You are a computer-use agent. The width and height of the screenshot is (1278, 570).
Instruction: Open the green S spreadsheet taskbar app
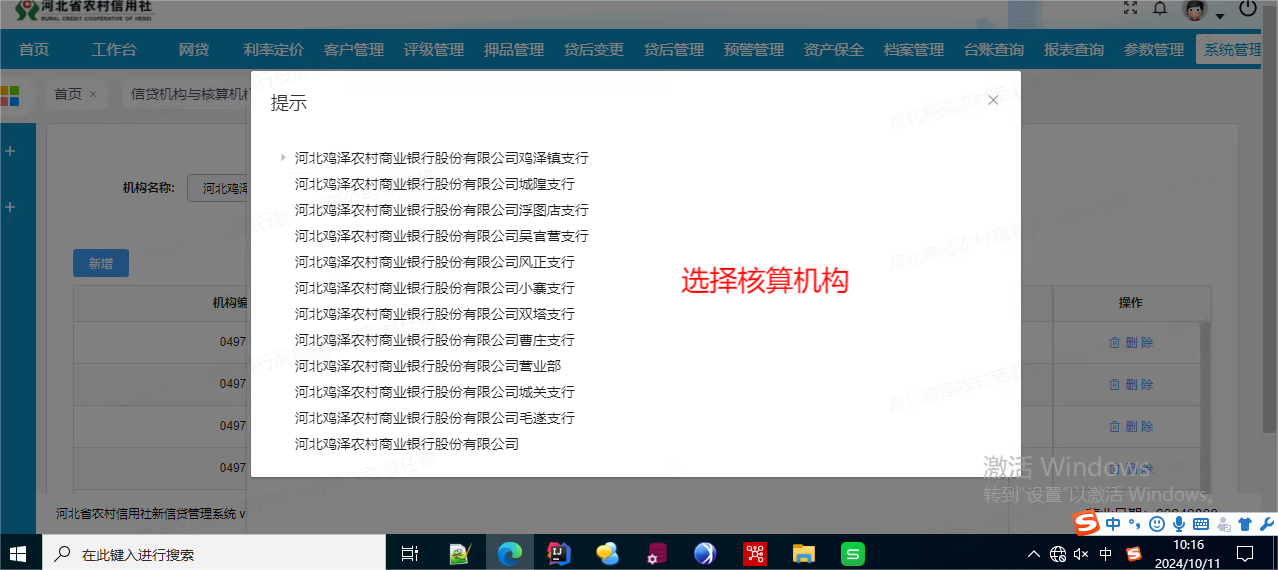click(x=852, y=553)
